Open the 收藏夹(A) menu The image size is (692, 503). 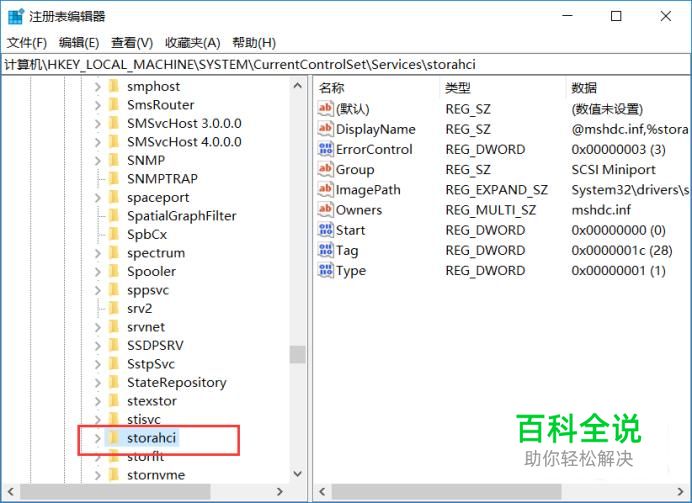pyautogui.click(x=192, y=42)
